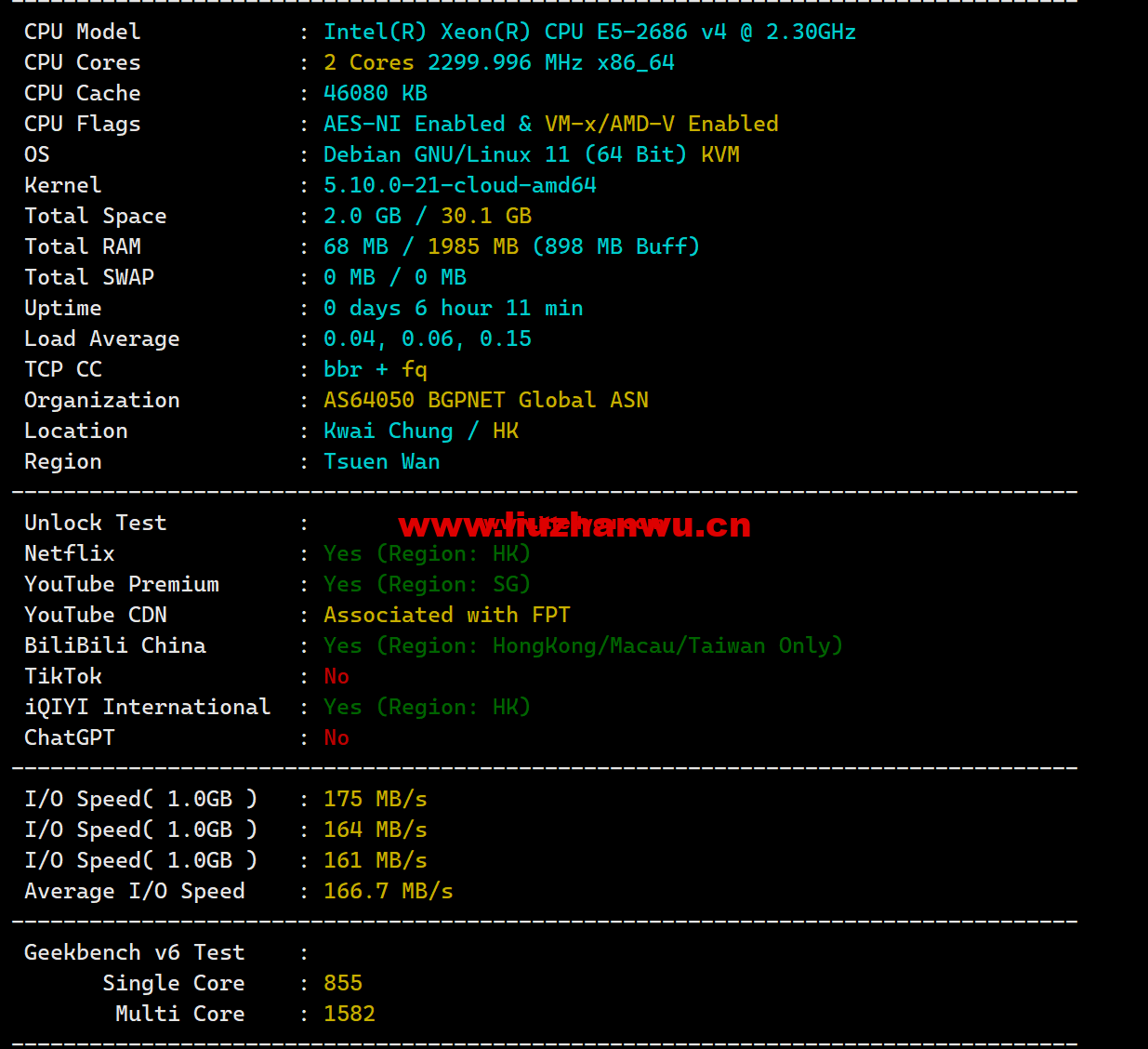Click the Average I/O Speed value 166.7 MB/s
Screen dimensions: 1148x1049
[x=389, y=891]
